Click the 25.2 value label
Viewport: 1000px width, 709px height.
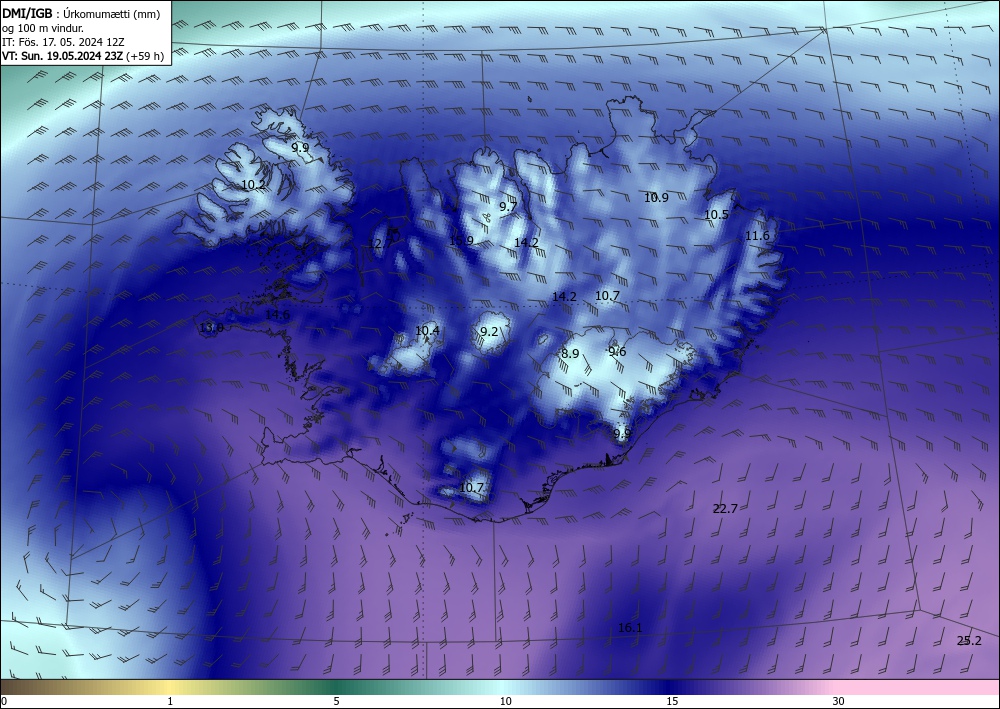969,641
